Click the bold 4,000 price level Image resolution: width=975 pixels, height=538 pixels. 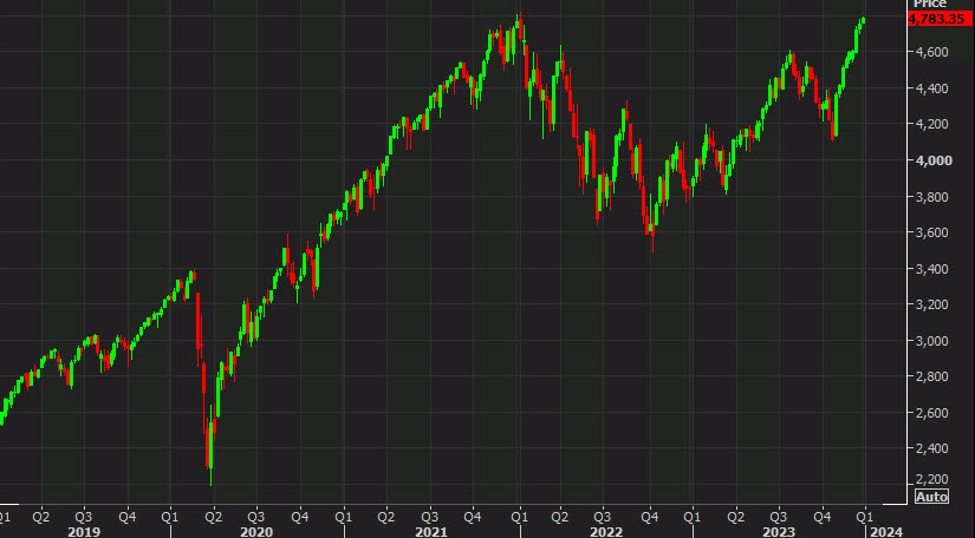click(x=933, y=160)
